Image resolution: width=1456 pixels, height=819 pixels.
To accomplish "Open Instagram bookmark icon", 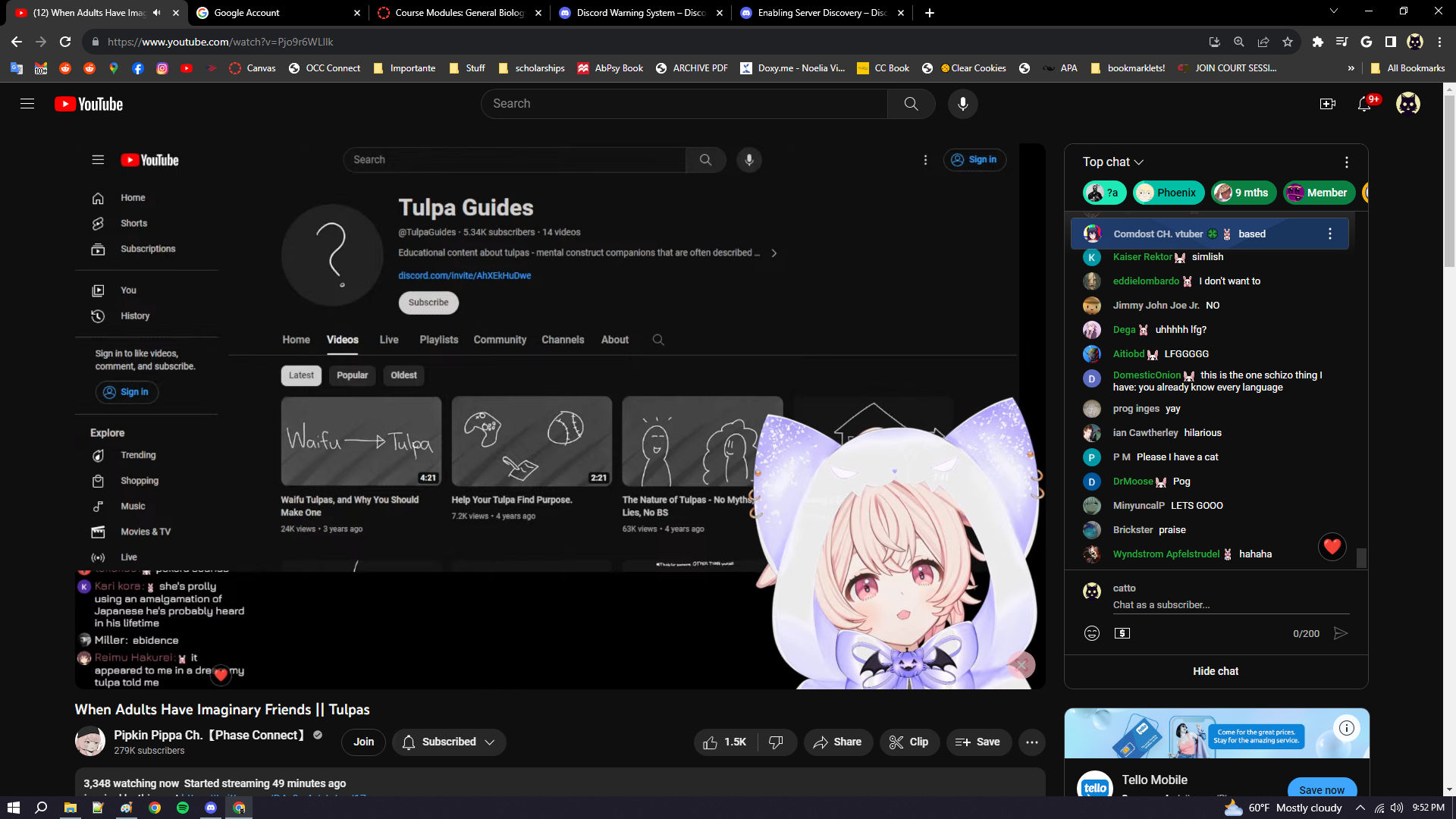I will 162,68.
